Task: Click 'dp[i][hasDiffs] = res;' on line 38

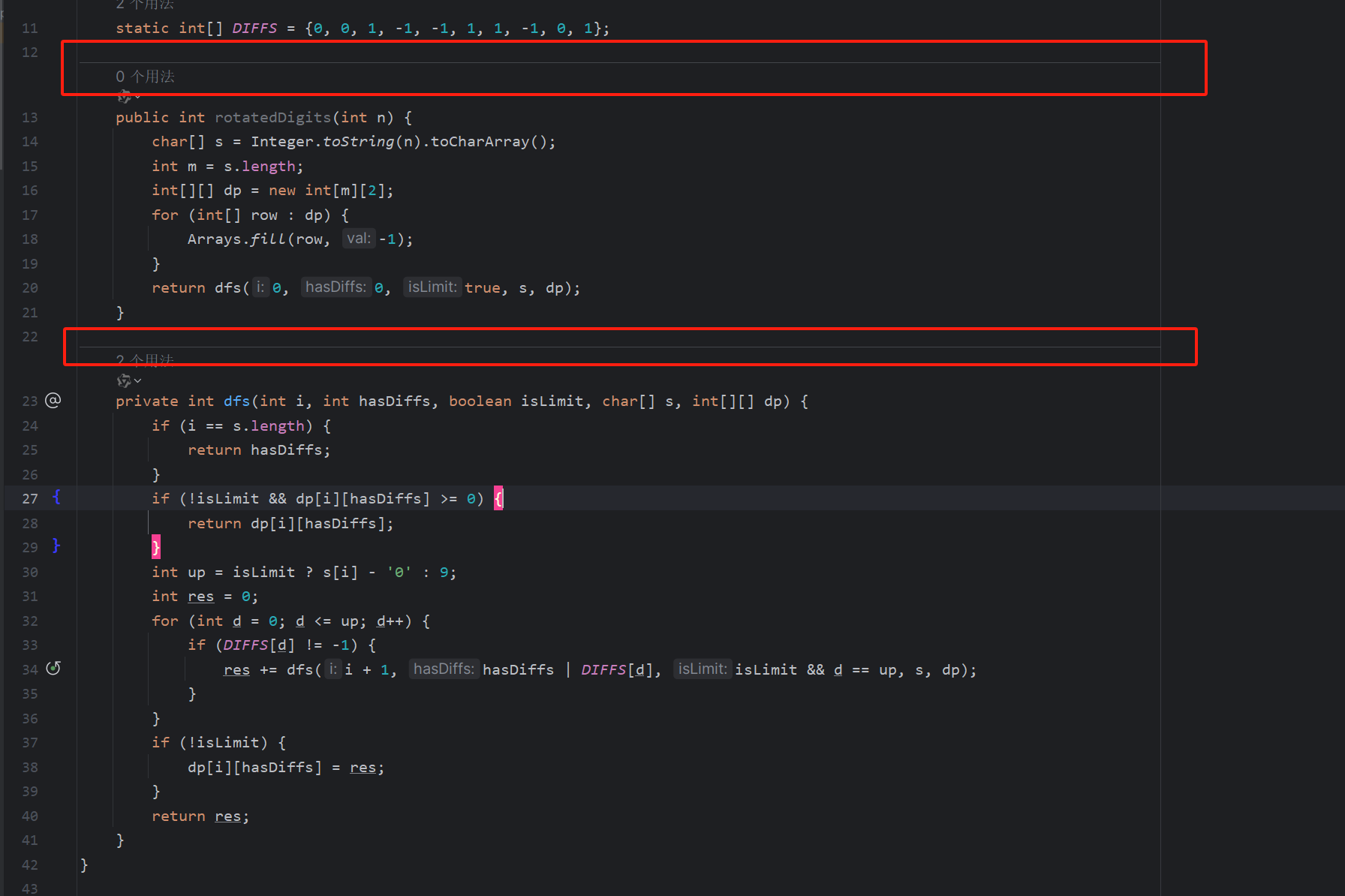Action: tap(286, 768)
